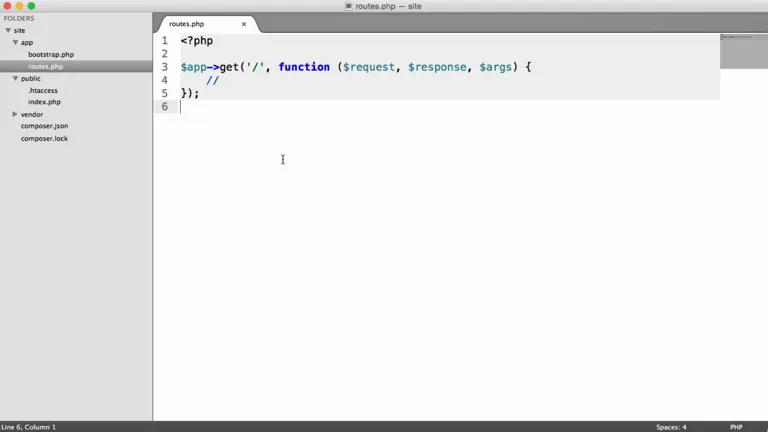Click the yellow minimize window button
Viewport: 768px width, 432px height.
coord(19,6)
